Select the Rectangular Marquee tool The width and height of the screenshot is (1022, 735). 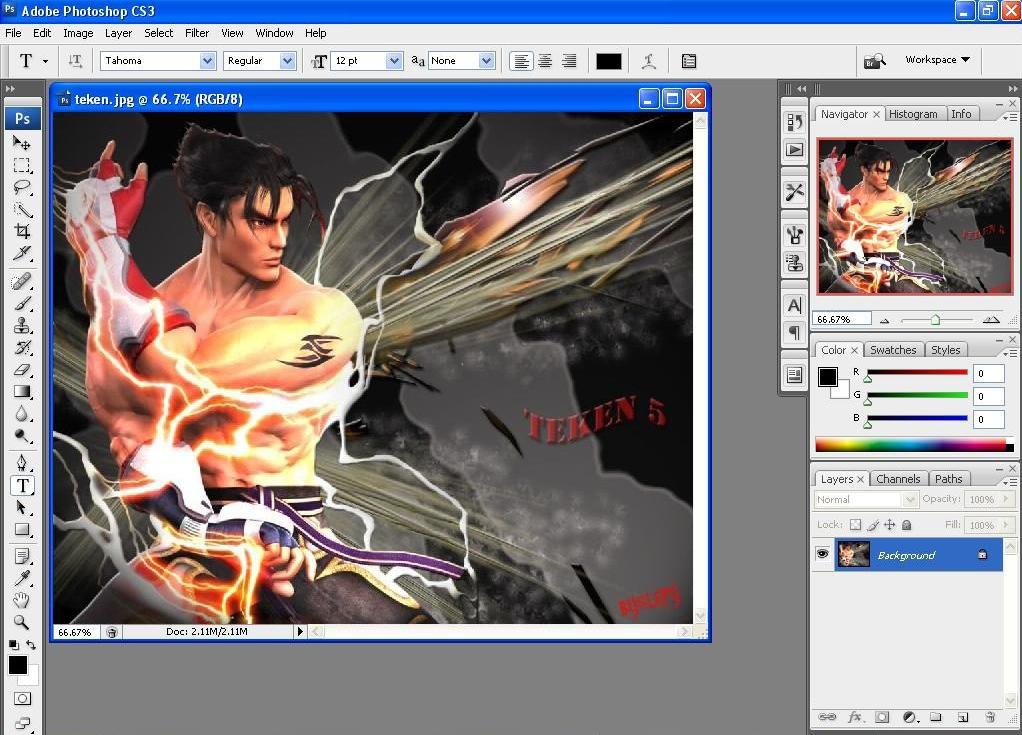click(22, 166)
